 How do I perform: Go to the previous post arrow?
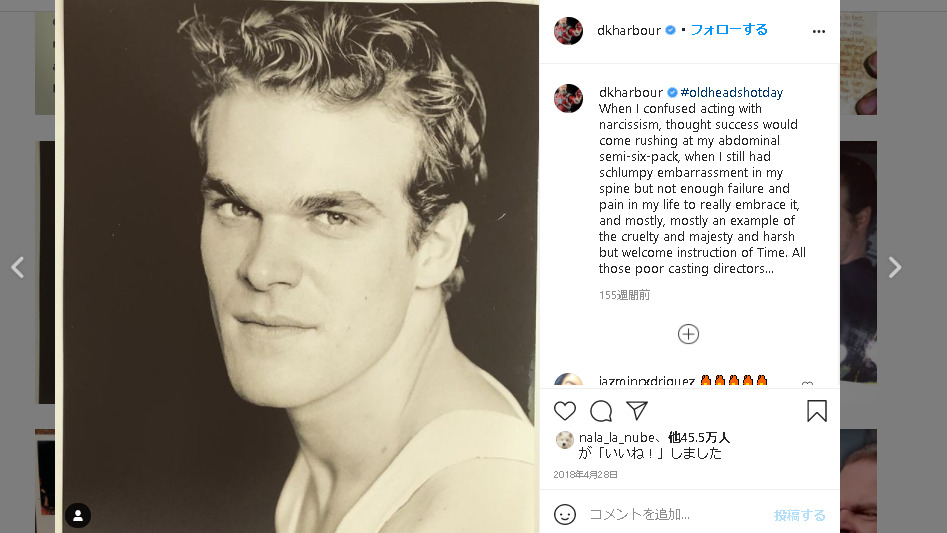pos(17,267)
